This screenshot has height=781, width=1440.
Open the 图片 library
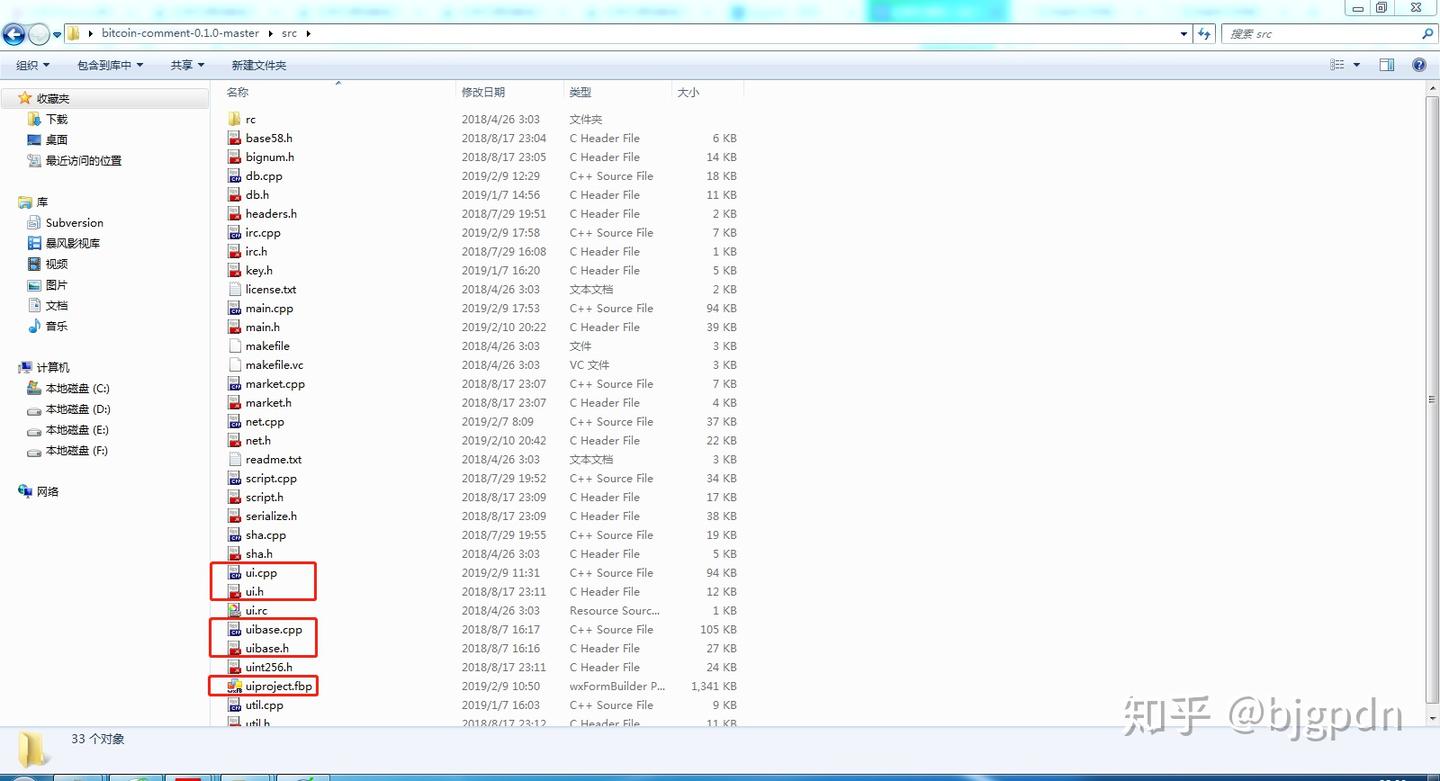pyautogui.click(x=57, y=285)
